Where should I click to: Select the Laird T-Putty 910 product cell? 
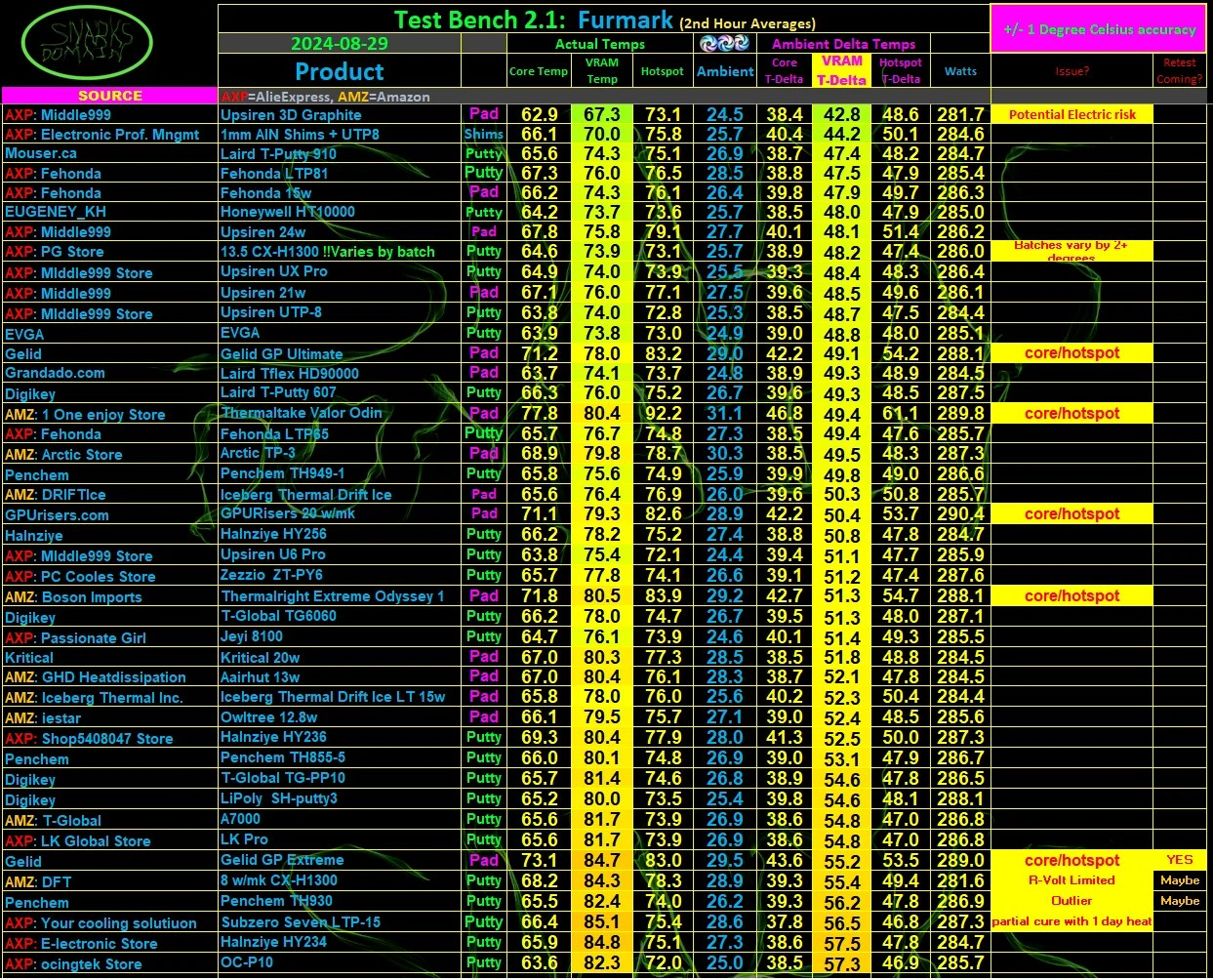340,153
